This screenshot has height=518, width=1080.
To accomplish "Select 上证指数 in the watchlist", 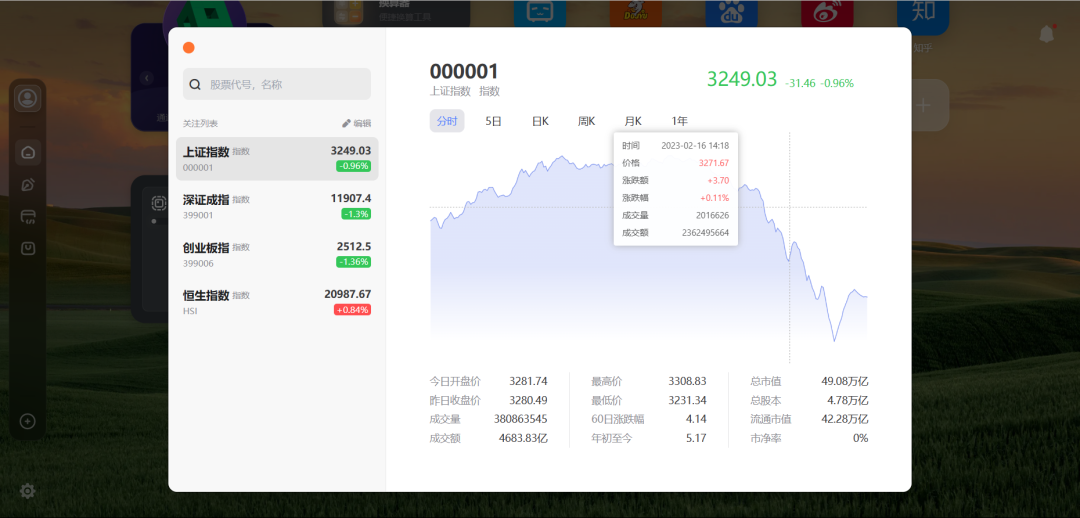I will pos(277,158).
